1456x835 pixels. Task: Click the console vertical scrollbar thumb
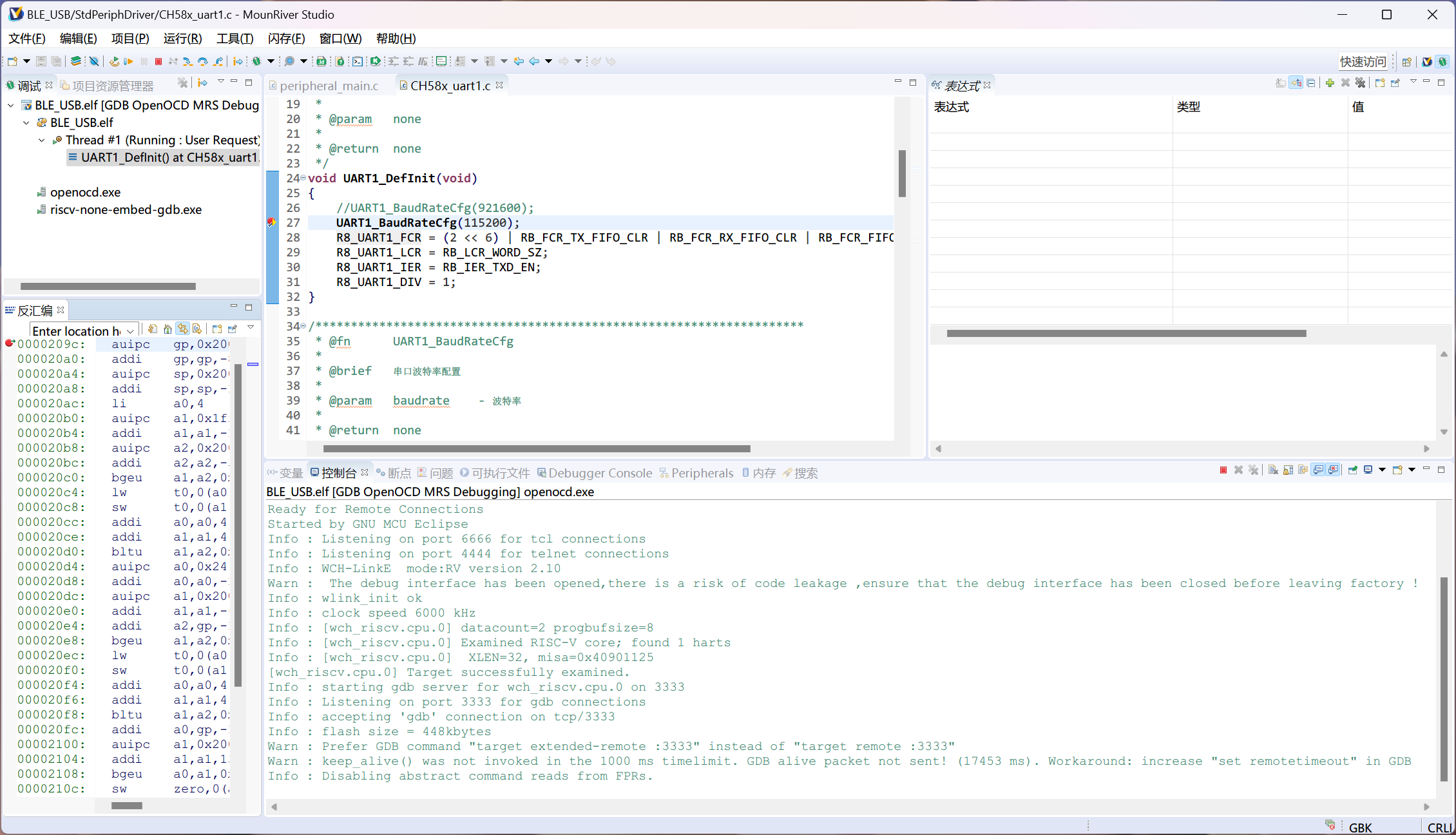pyautogui.click(x=1444, y=679)
